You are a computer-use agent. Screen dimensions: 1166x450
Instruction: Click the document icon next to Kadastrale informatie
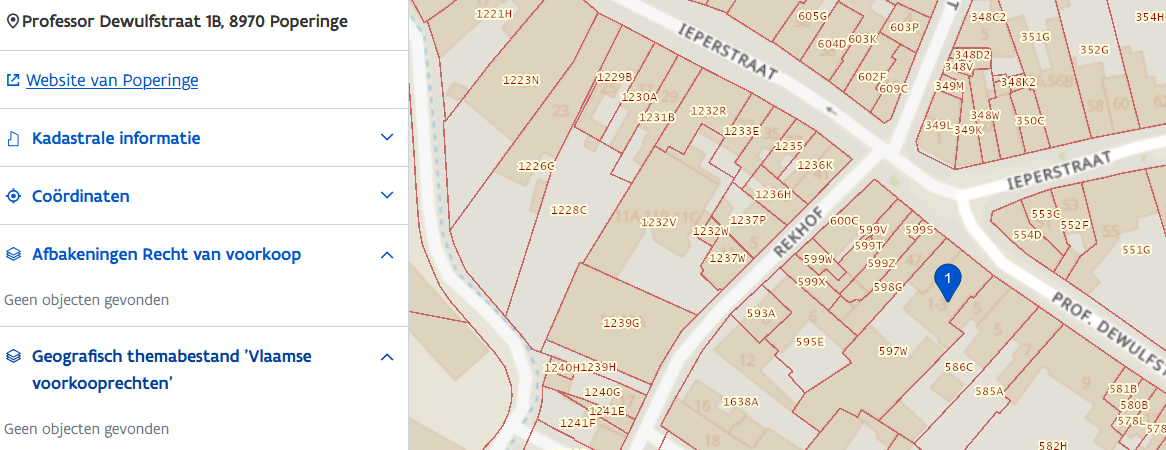click(x=13, y=138)
